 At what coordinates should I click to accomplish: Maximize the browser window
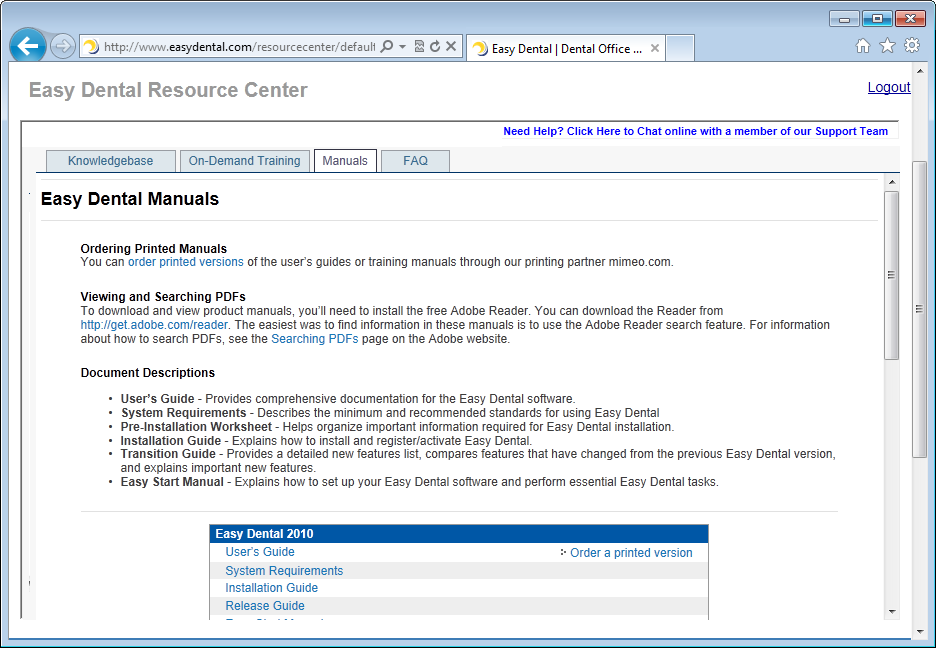[x=877, y=19]
